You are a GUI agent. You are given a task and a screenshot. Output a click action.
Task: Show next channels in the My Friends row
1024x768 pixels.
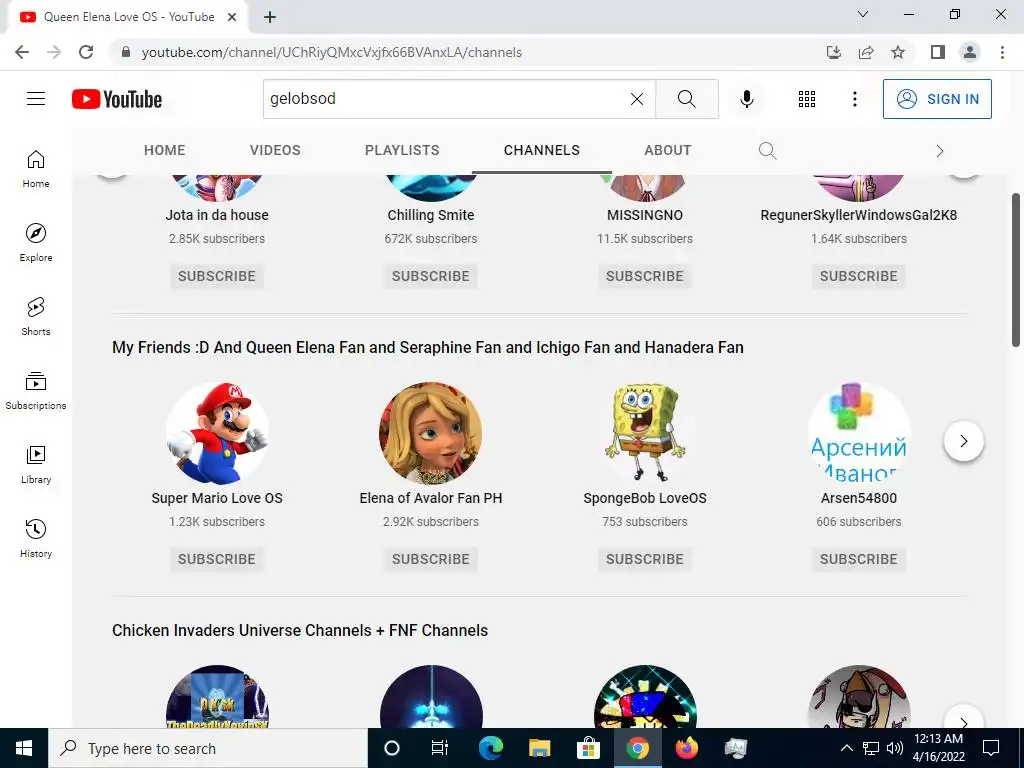(x=964, y=441)
